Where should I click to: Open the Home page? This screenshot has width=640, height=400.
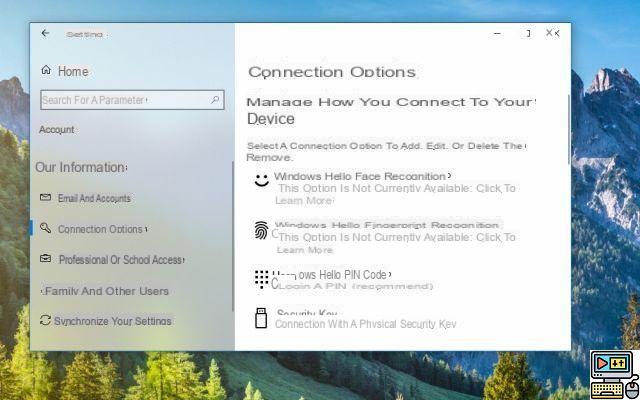[65, 71]
